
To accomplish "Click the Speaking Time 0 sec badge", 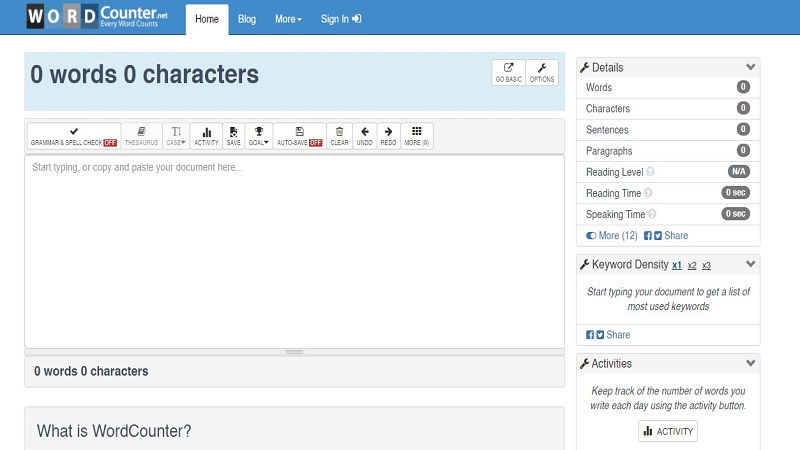I will point(735,214).
